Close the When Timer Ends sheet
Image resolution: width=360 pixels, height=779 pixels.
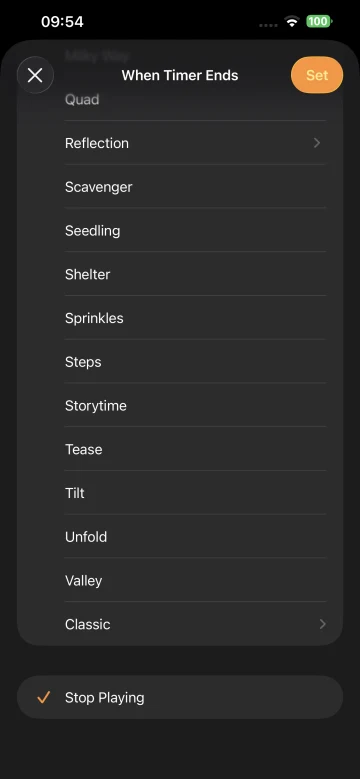35,76
